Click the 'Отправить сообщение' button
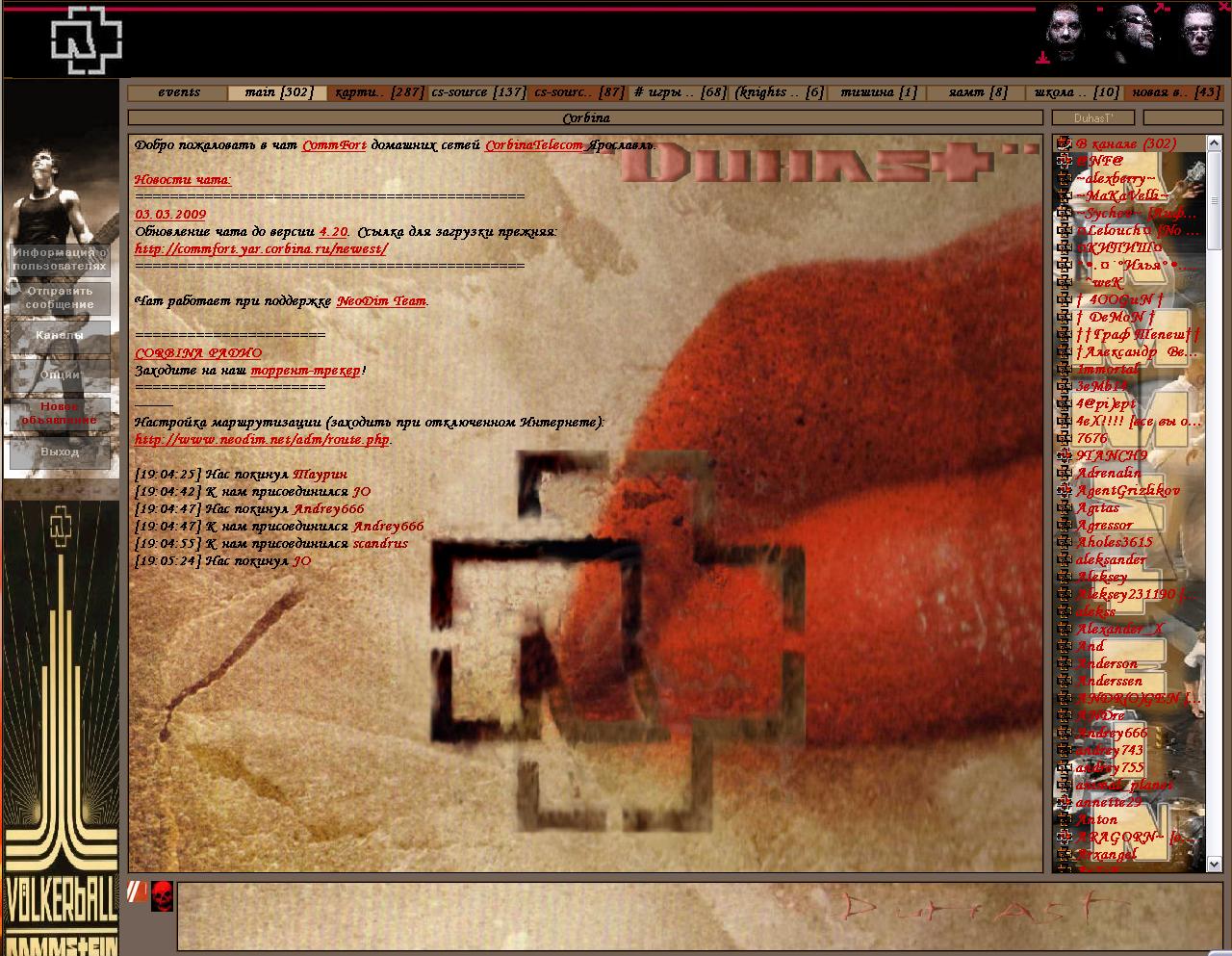The image size is (1232, 956). [x=60, y=298]
